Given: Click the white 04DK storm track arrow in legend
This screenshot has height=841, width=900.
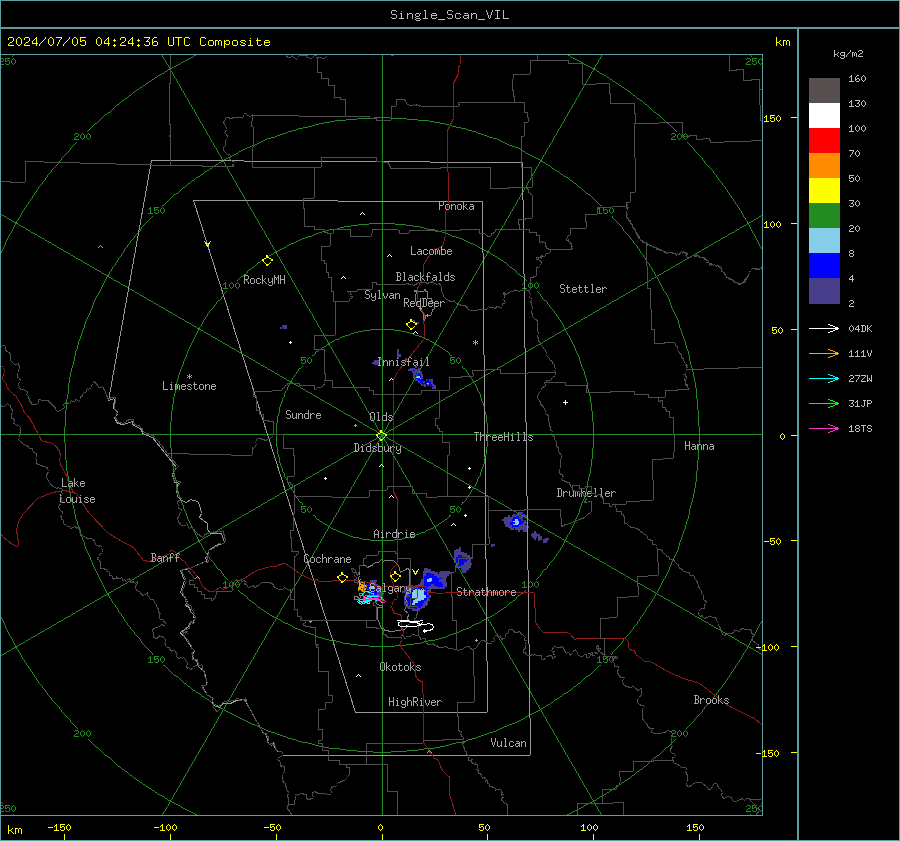Looking at the screenshot, I should [x=824, y=329].
